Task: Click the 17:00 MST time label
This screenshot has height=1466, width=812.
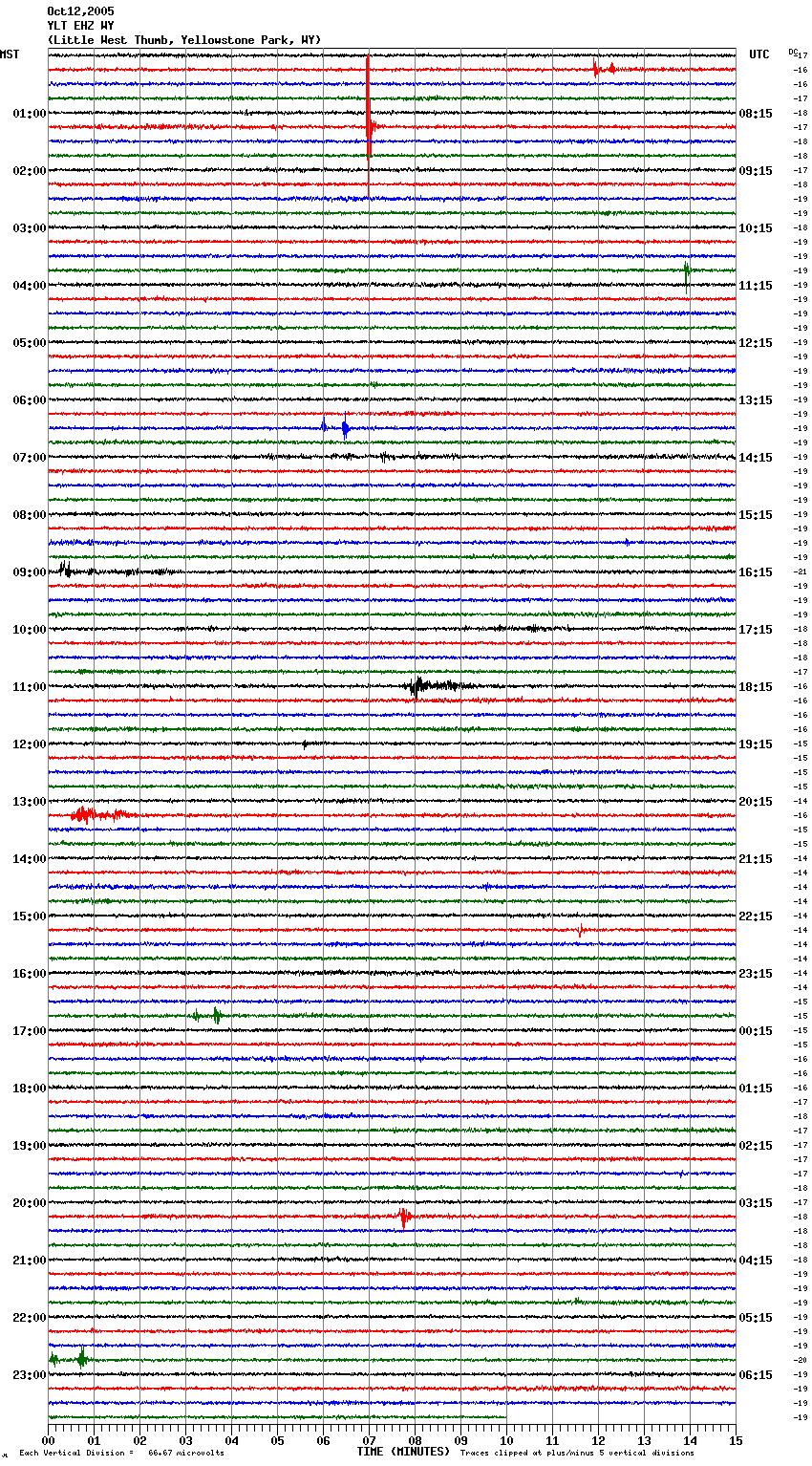Action: pos(30,1031)
